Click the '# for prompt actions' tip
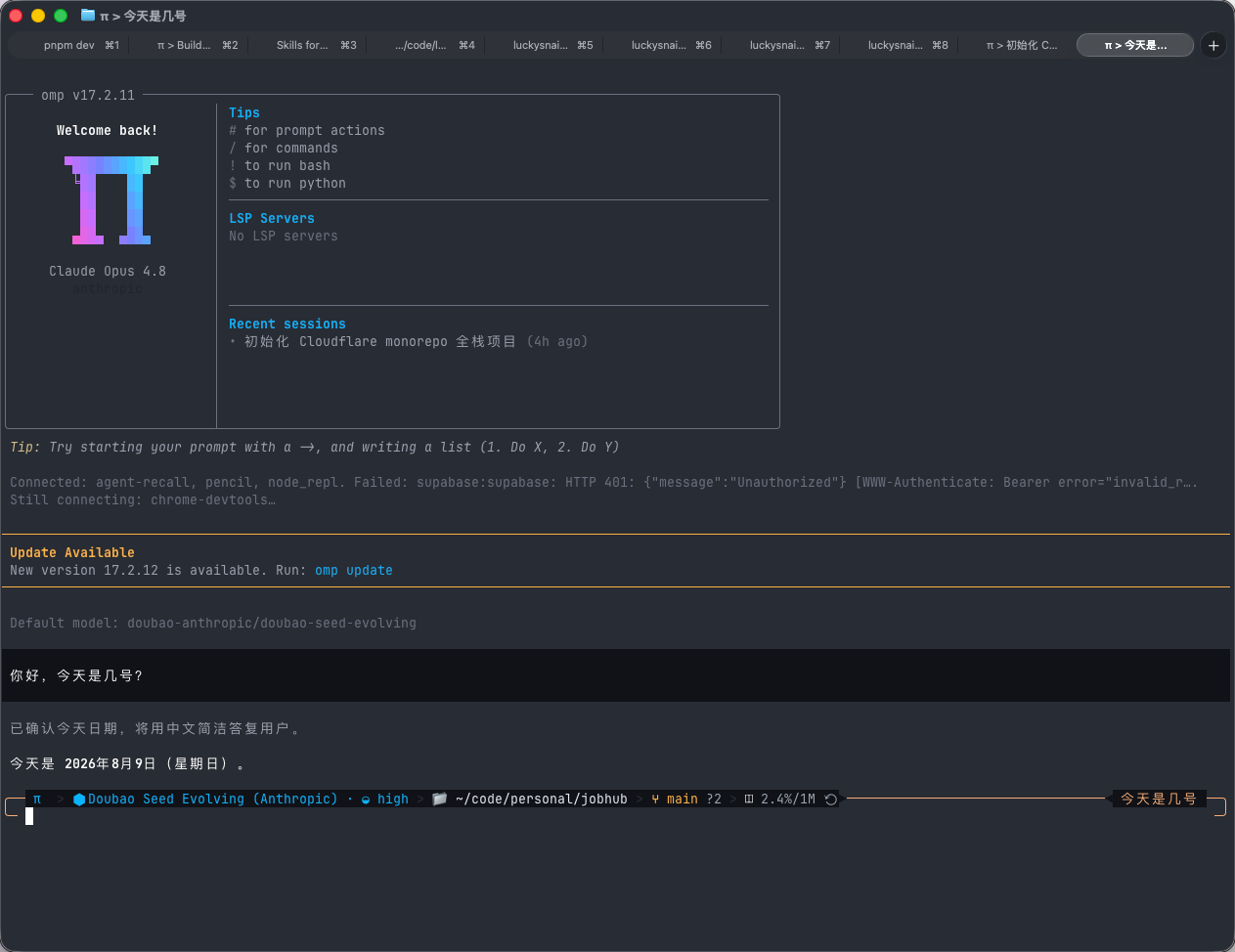Image resolution: width=1235 pixels, height=952 pixels. pos(307,131)
